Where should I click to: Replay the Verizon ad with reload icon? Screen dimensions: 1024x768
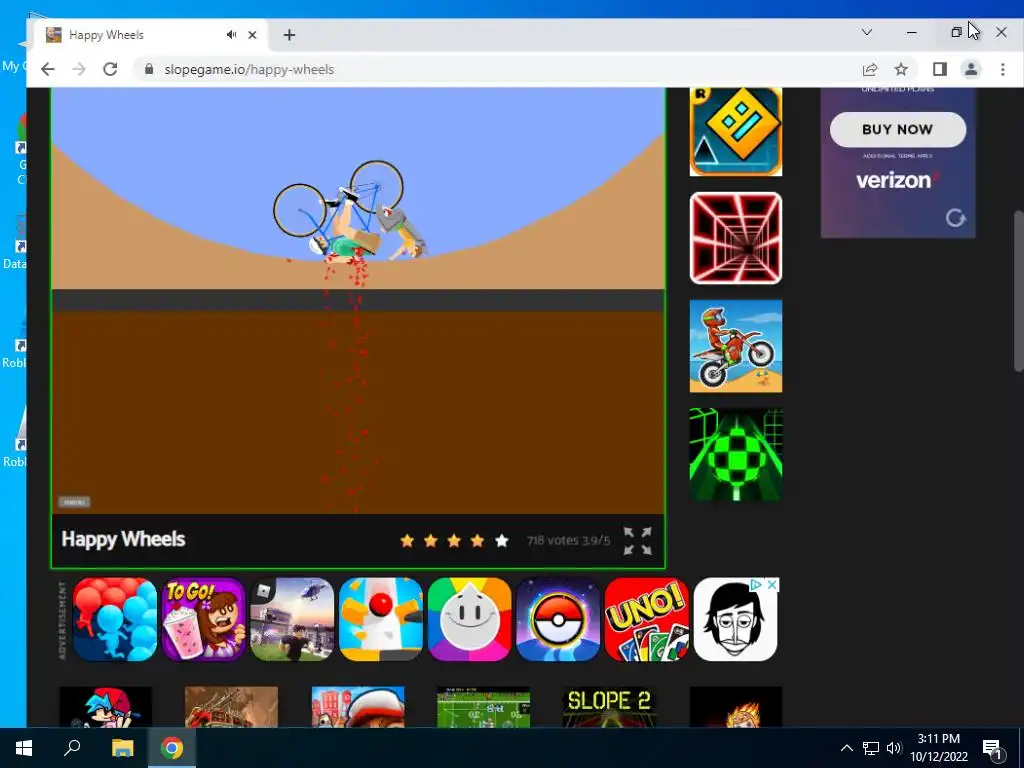point(955,218)
